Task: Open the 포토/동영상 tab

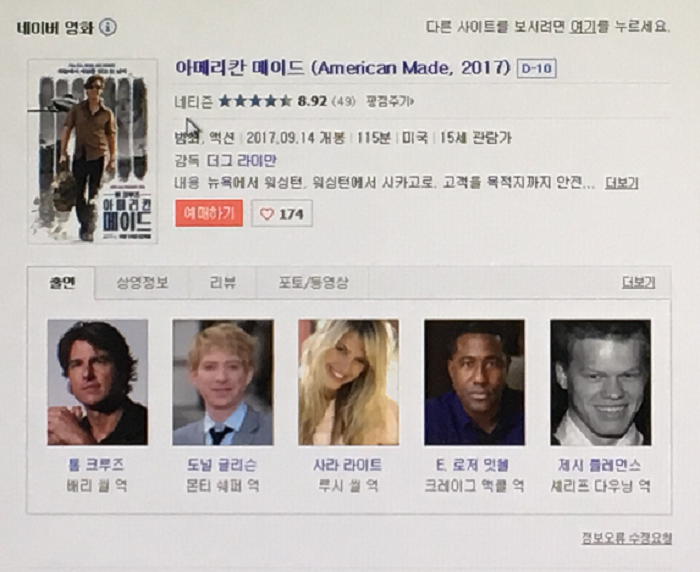Action: [313, 283]
